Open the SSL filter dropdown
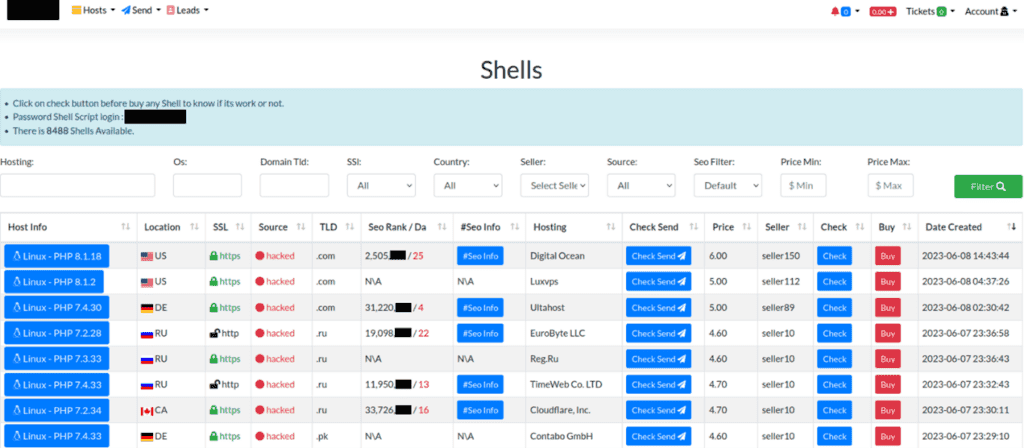 [x=381, y=185]
